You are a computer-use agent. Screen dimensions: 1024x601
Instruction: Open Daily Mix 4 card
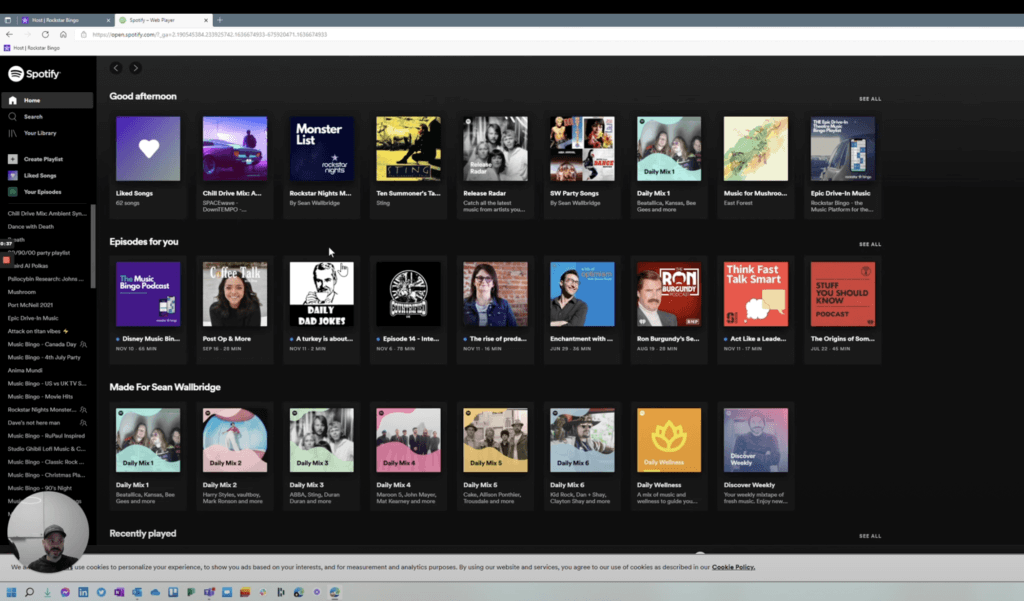(408, 456)
